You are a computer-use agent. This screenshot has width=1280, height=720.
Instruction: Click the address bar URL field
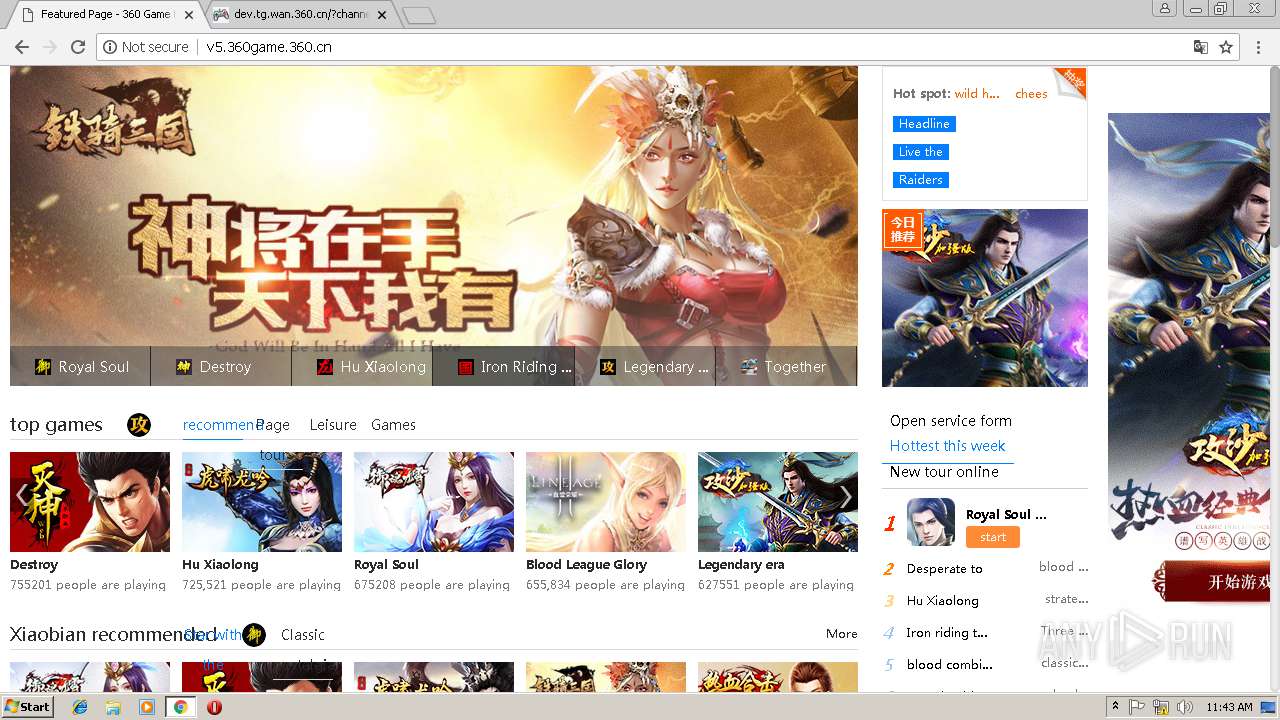coord(690,47)
